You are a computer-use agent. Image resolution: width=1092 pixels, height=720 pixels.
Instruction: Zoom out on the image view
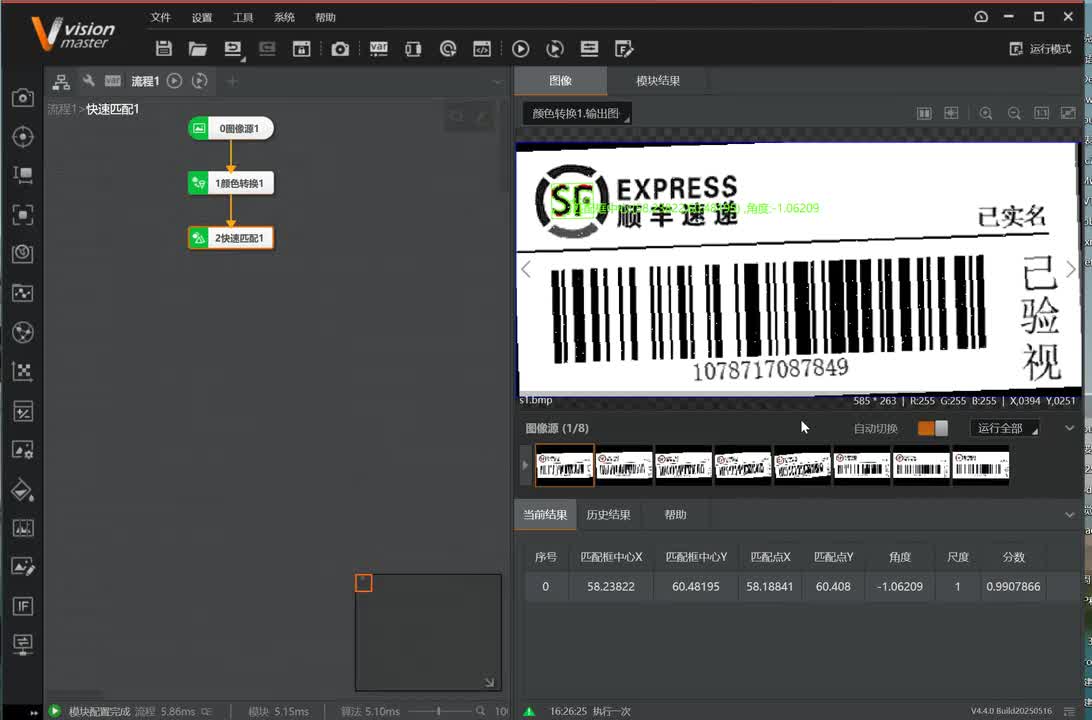(1014, 113)
